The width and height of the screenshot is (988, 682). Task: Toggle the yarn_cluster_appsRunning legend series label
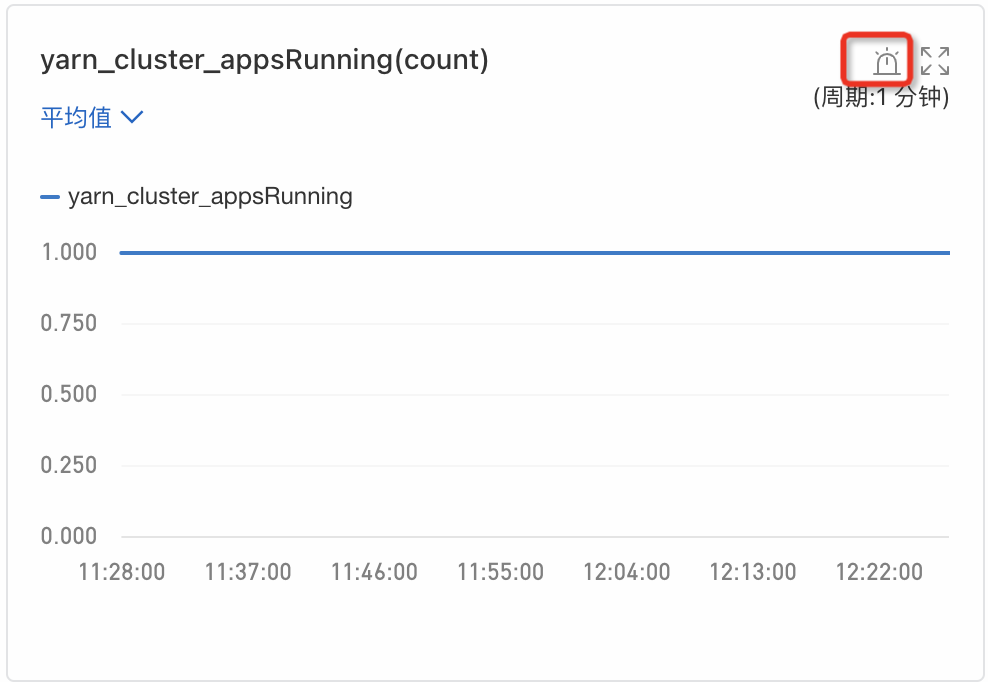[210, 196]
